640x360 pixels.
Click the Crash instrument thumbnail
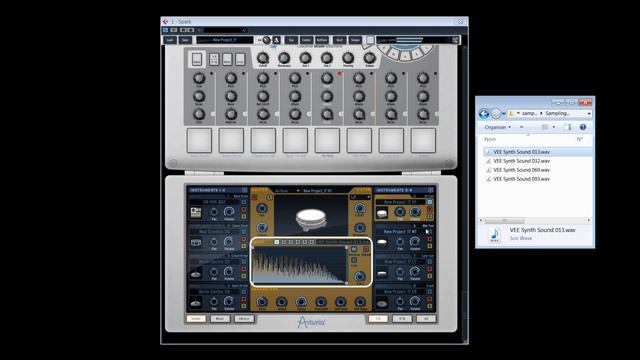tap(382, 303)
